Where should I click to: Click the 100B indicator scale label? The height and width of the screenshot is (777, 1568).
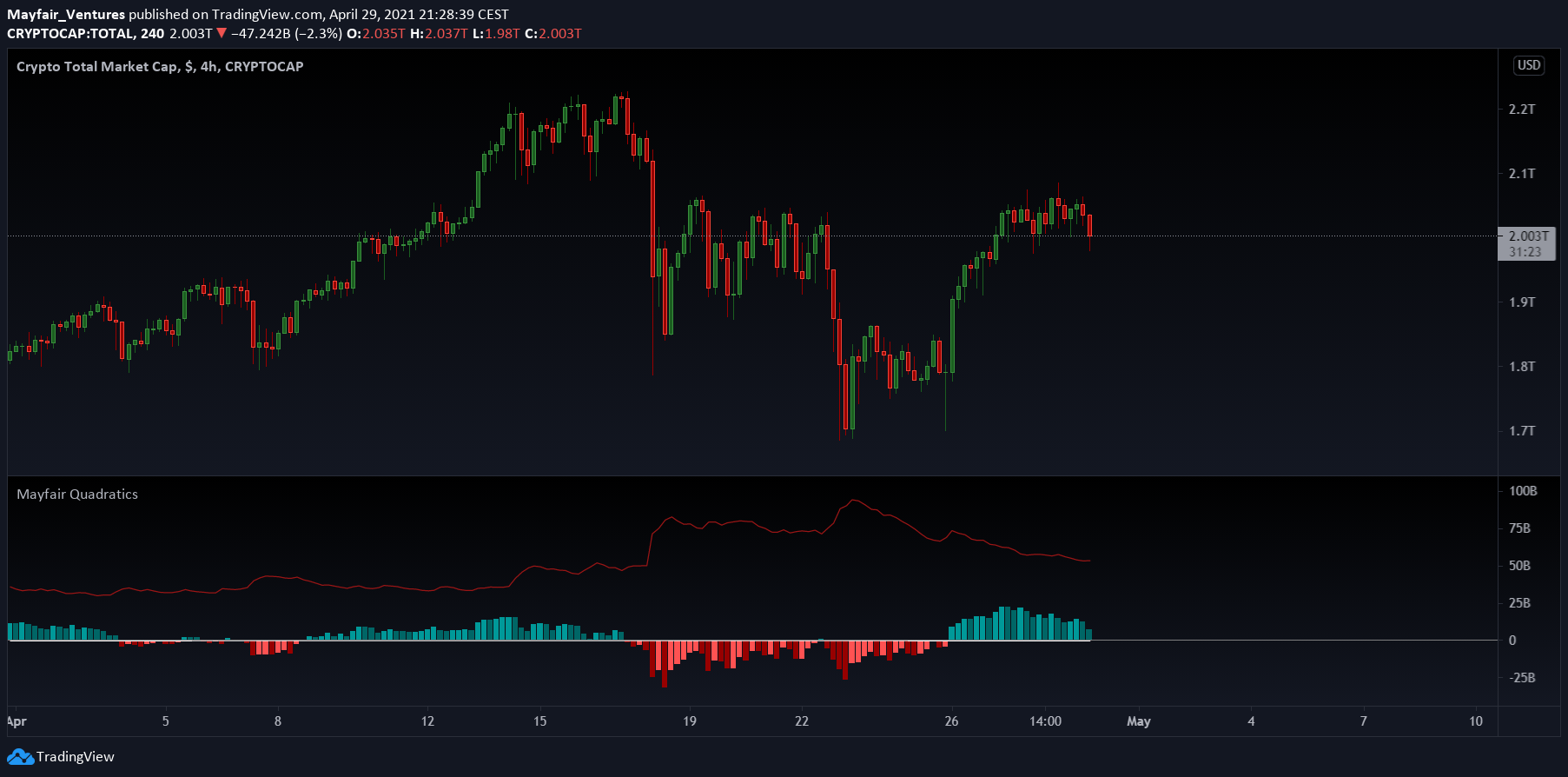point(1523,491)
